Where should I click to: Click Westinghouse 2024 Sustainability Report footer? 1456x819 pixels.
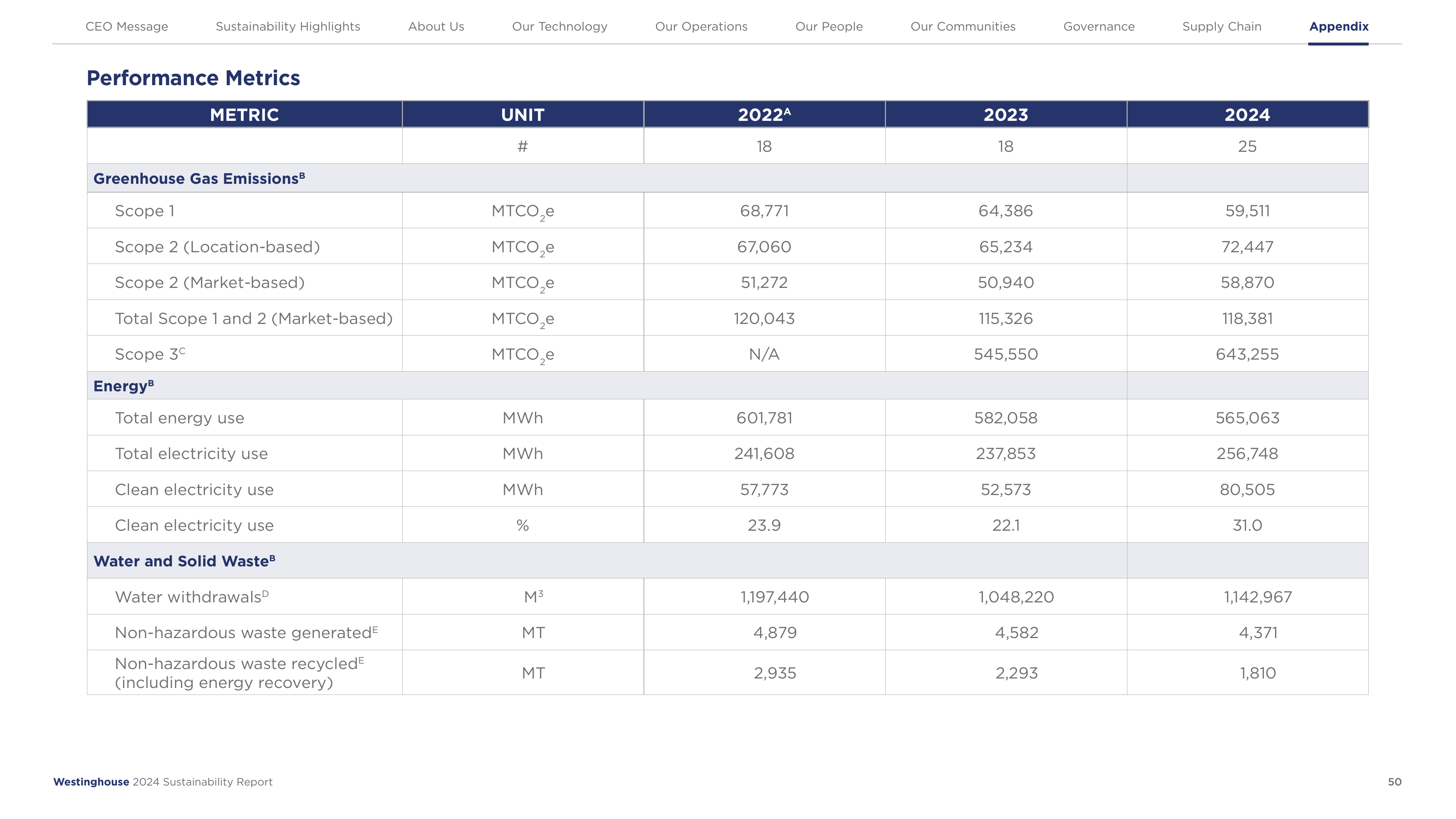[163, 782]
